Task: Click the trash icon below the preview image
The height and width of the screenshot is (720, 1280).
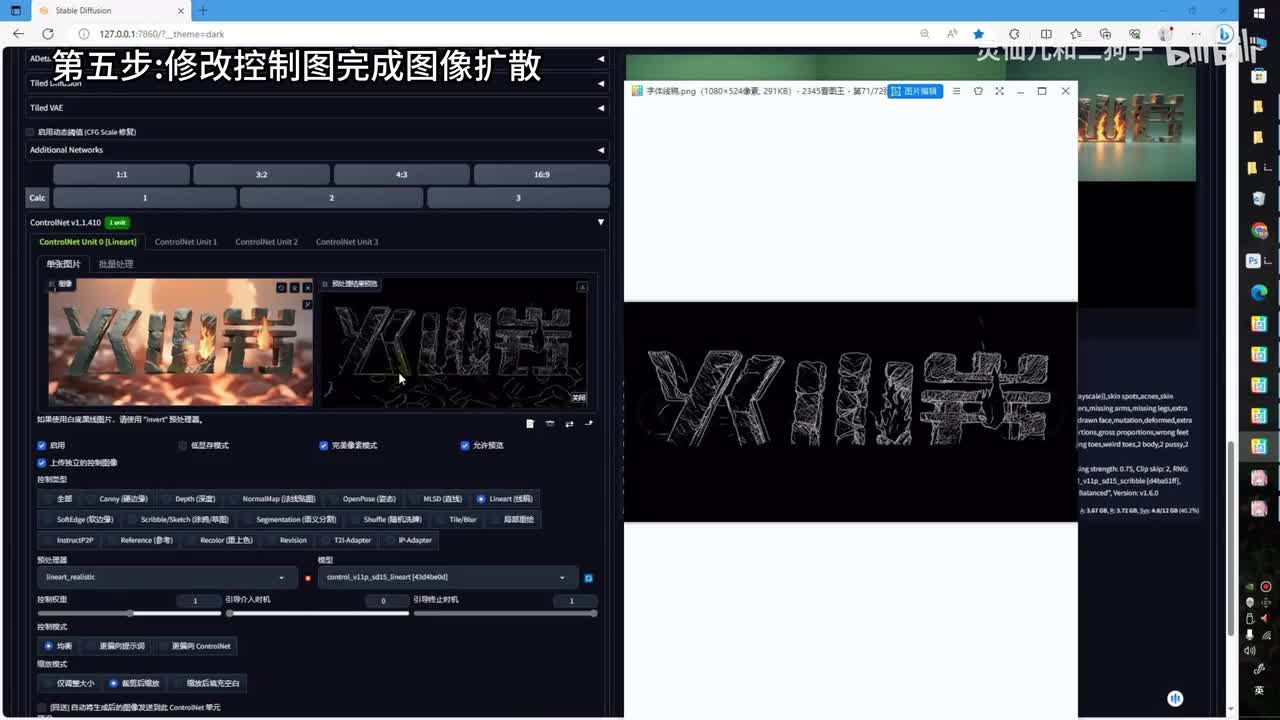Action: pyautogui.click(x=530, y=424)
